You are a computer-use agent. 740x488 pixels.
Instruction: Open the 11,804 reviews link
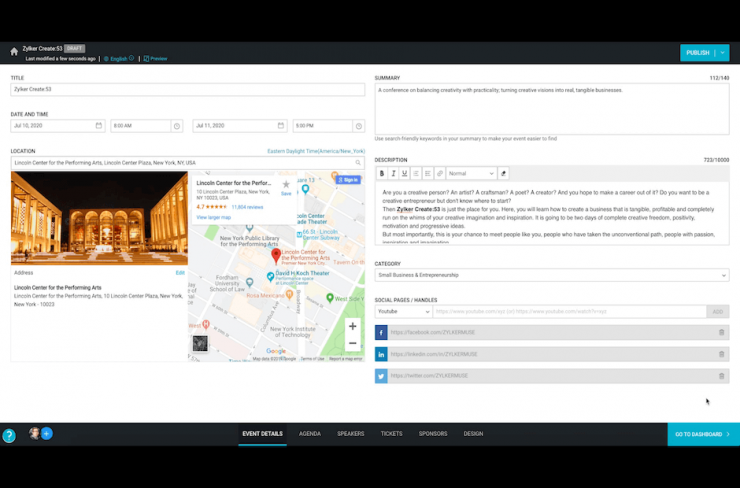247,207
